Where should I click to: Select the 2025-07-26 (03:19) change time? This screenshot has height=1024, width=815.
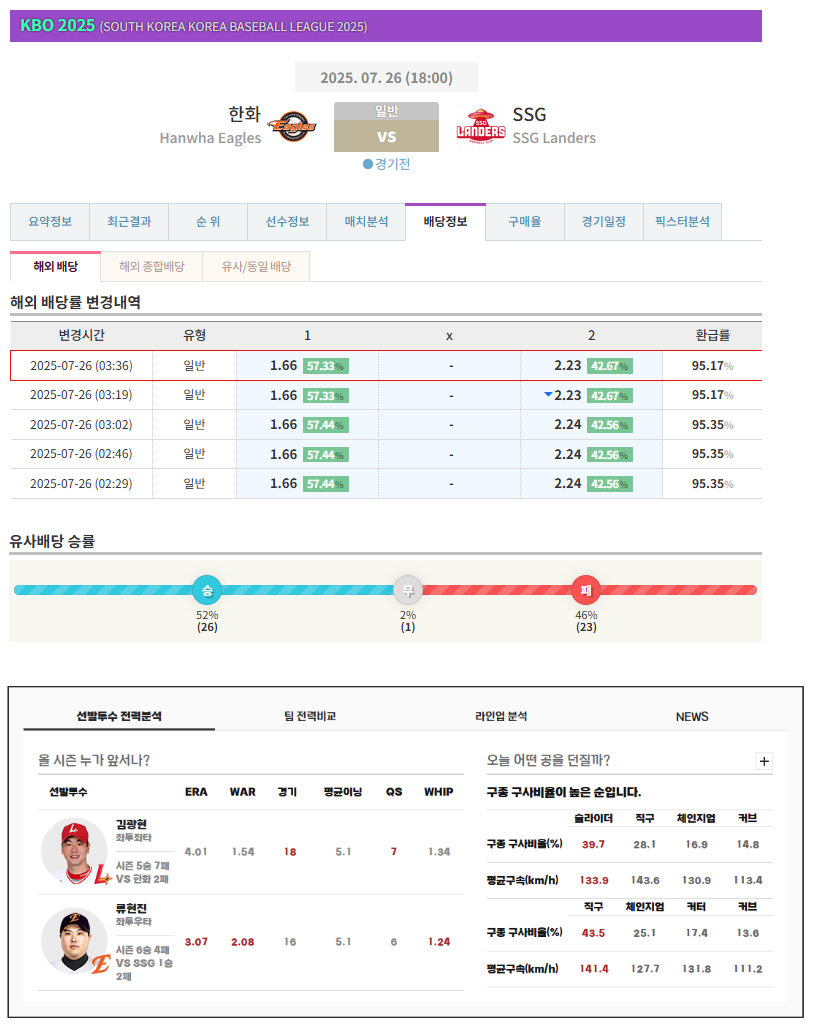pos(81,395)
